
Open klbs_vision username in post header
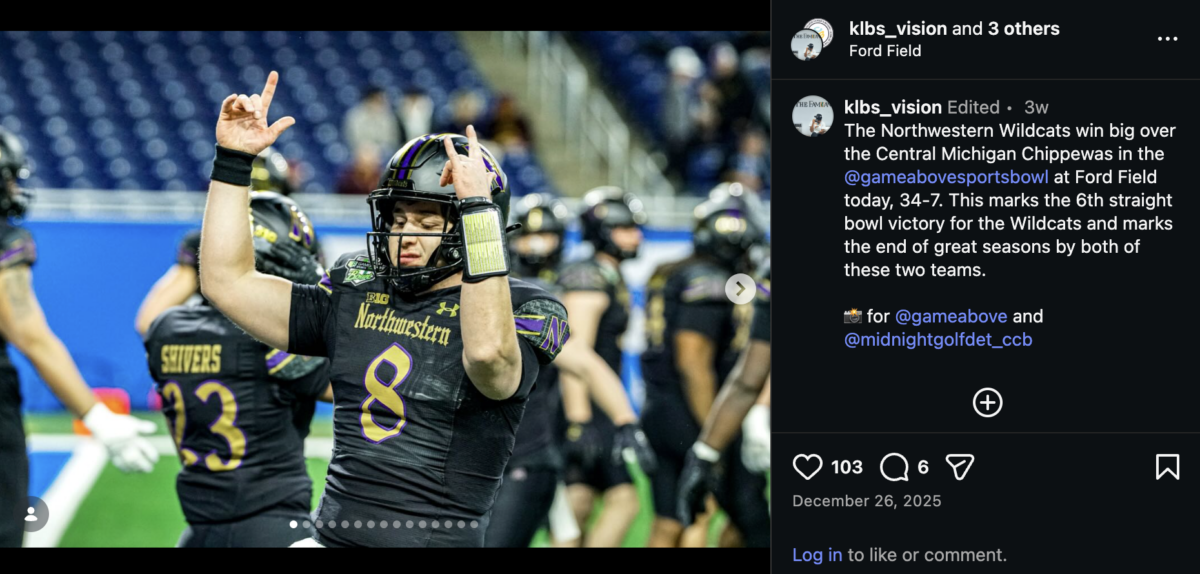click(897, 29)
